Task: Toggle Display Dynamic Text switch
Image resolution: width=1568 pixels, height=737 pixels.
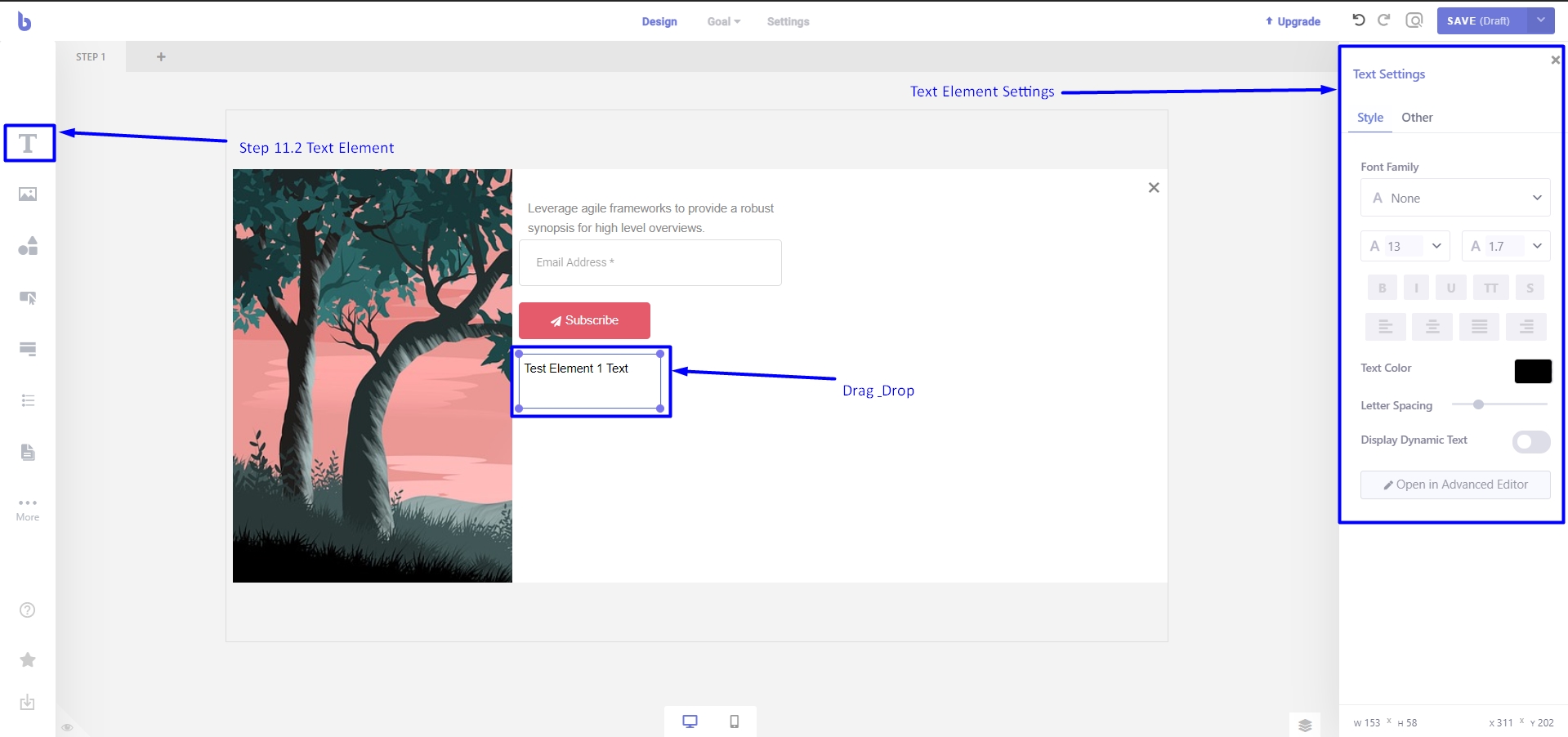Action: point(1531,442)
